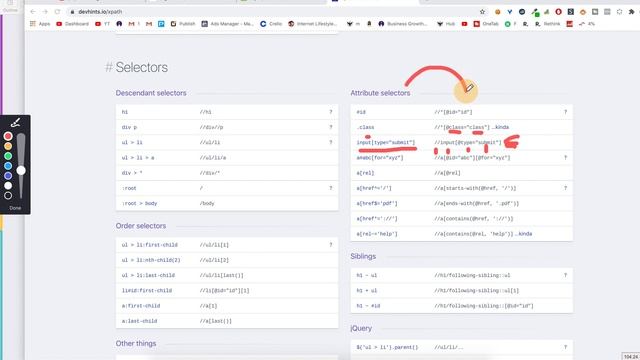Click the Attribute selectors heading
The width and height of the screenshot is (640, 360).
pyautogui.click(x=380, y=93)
